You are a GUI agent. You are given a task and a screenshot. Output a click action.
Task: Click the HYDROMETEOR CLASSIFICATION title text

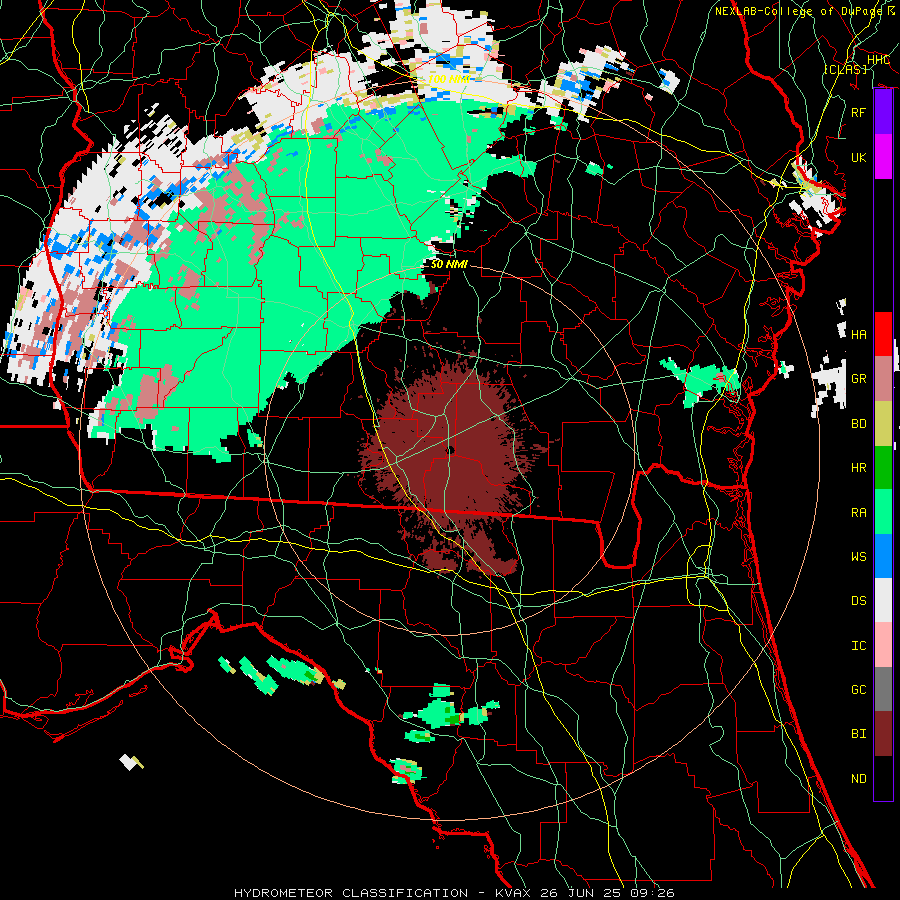351,893
